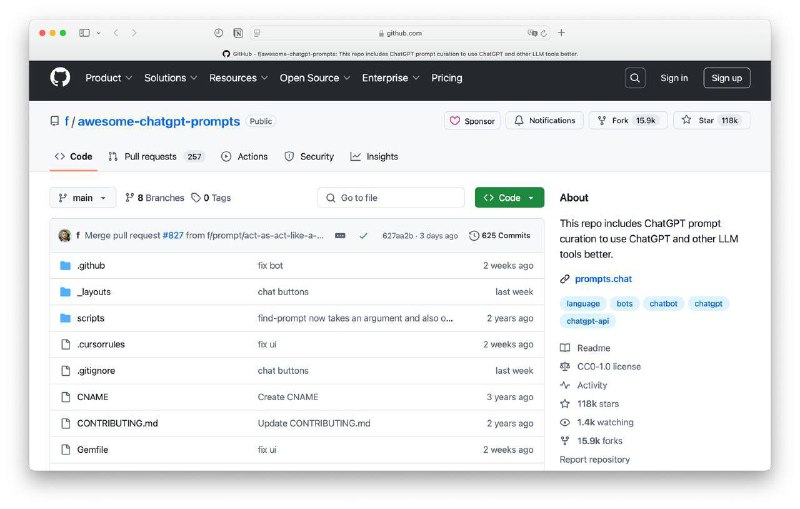This screenshot has width=800, height=509.
Task: Expand the Open Source menu
Action: (315, 78)
